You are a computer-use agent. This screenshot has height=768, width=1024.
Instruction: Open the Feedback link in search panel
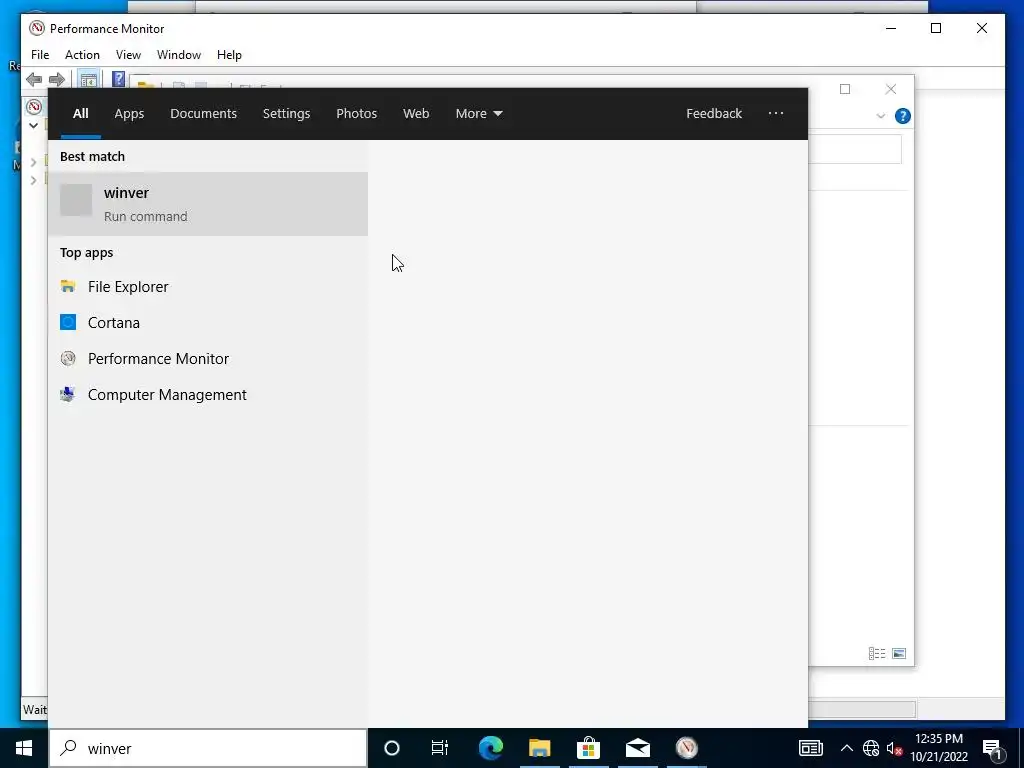(x=714, y=114)
